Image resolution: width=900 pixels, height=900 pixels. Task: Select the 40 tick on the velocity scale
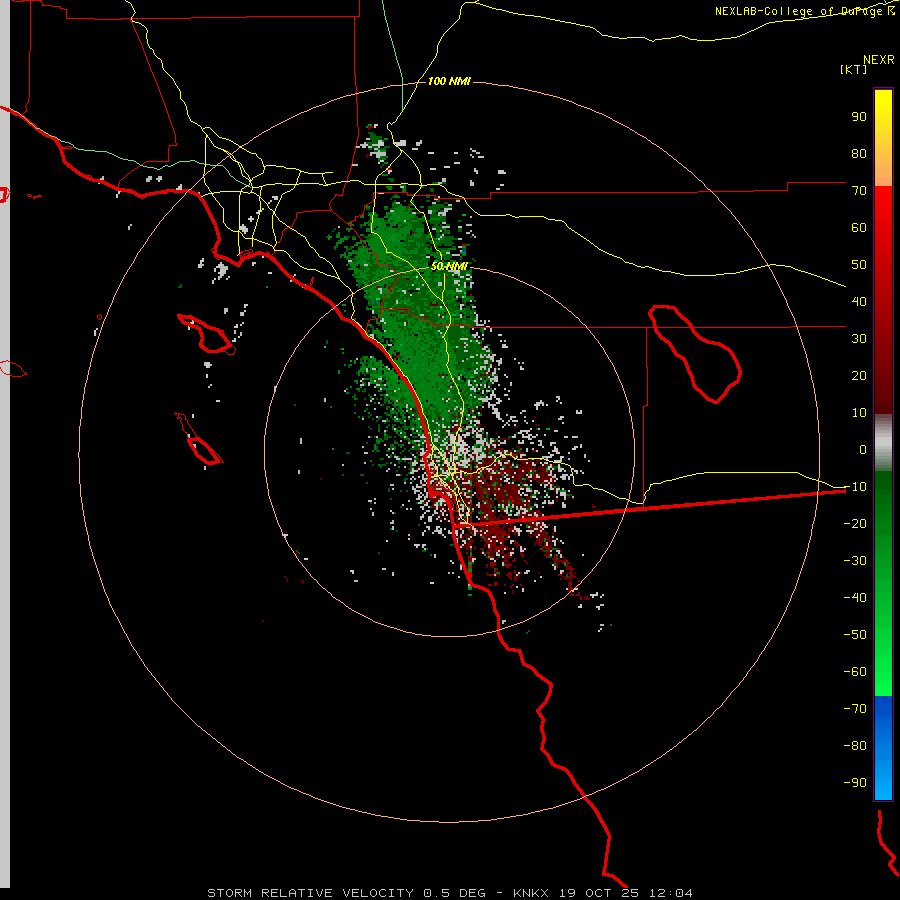[859, 301]
